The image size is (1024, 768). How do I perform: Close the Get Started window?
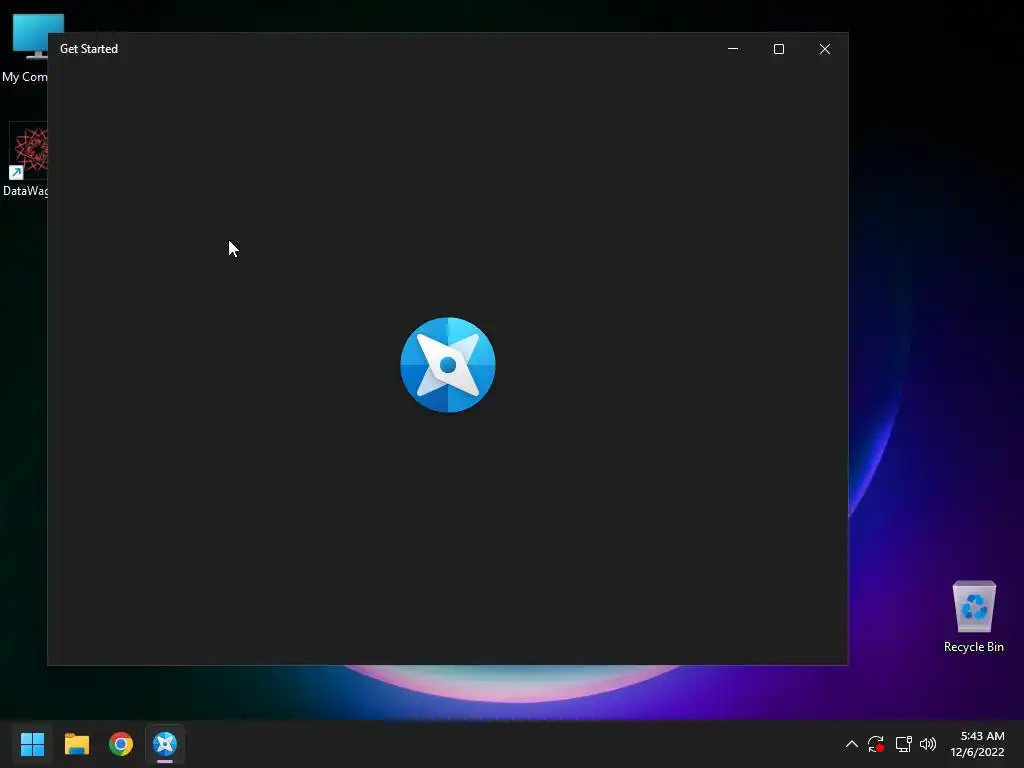pos(825,49)
